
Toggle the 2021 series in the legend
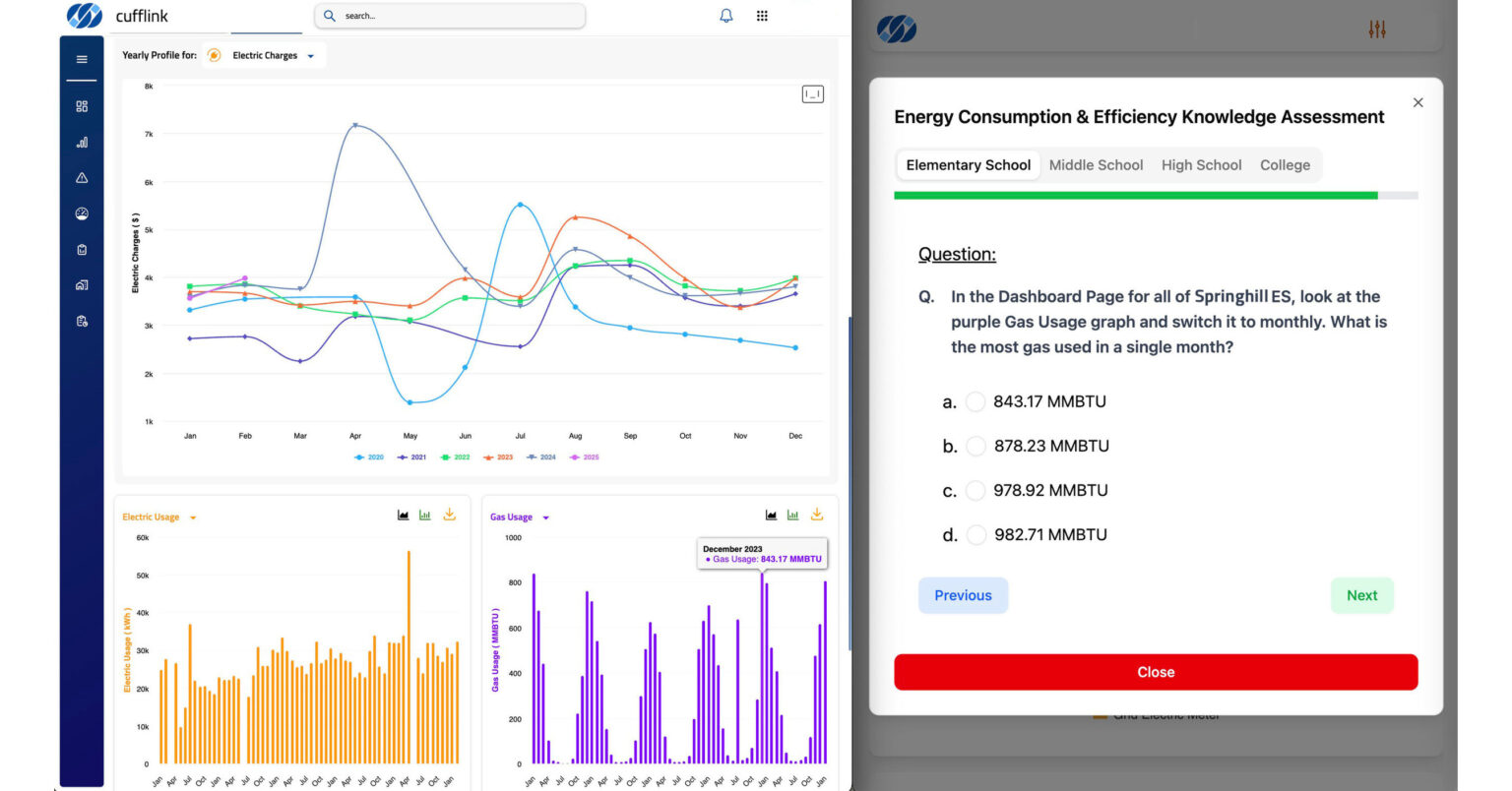coord(411,457)
